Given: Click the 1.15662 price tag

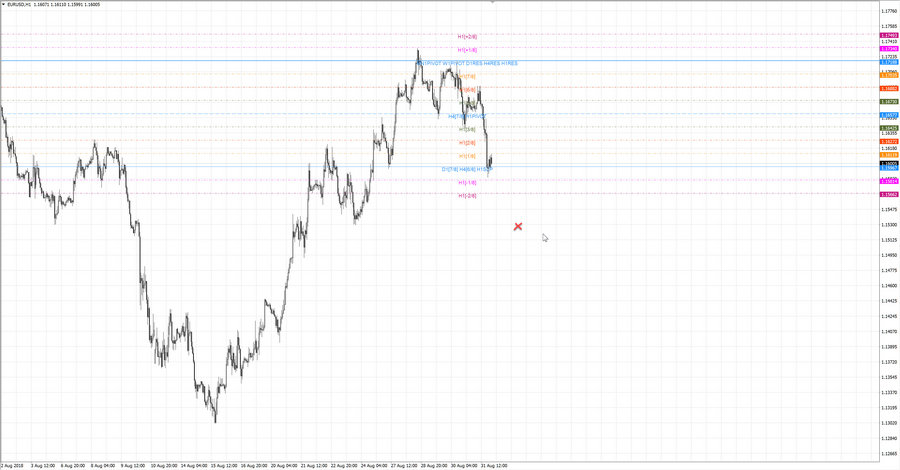Looking at the screenshot, I should coord(889,195).
